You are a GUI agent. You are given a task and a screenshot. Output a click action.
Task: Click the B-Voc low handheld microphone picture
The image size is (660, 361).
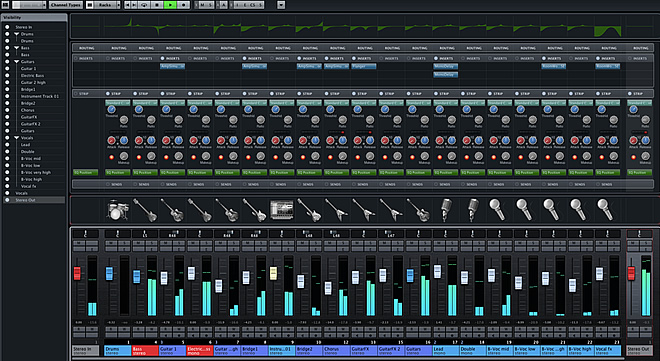point(524,210)
